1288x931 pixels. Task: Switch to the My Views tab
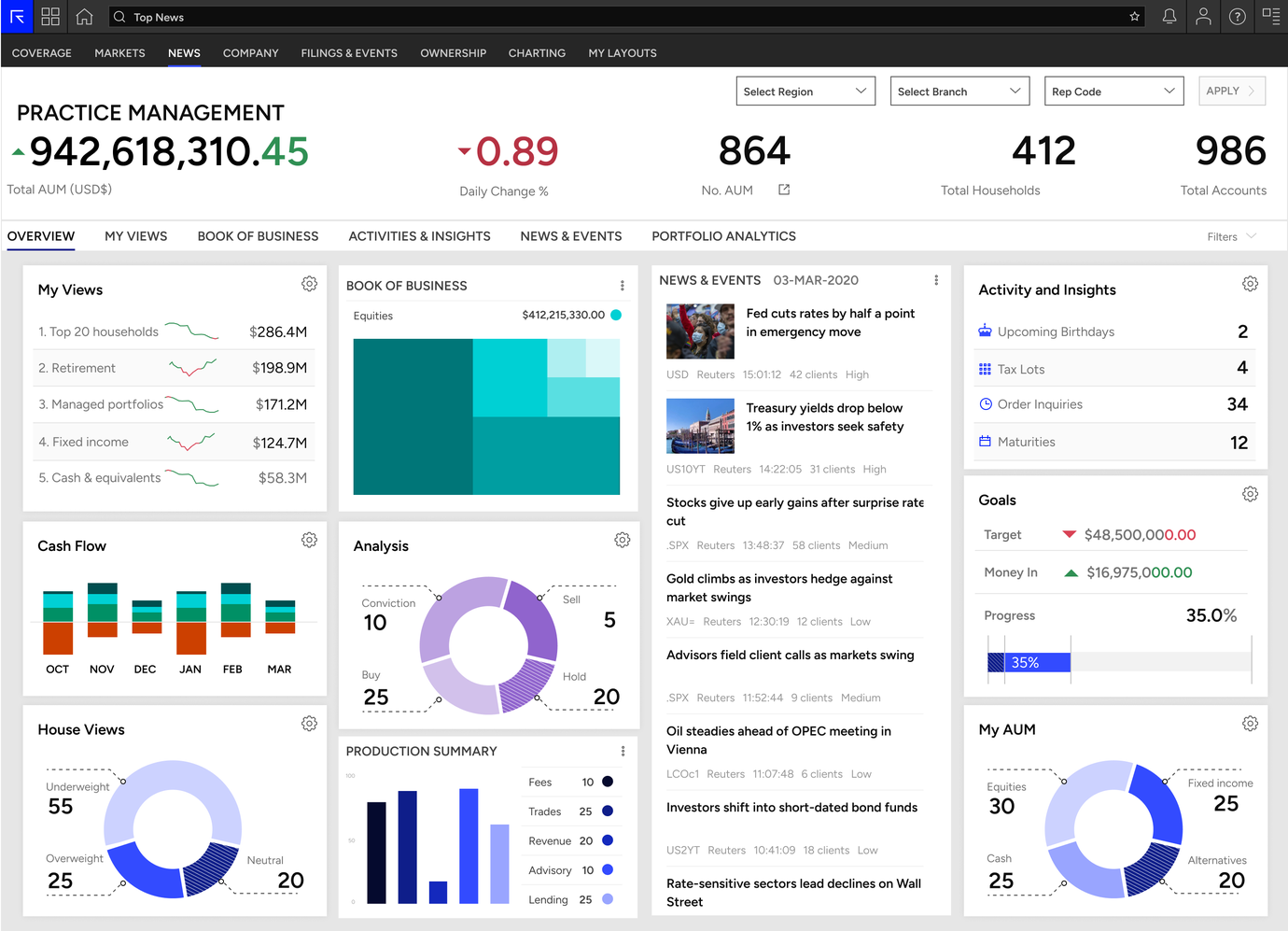136,236
